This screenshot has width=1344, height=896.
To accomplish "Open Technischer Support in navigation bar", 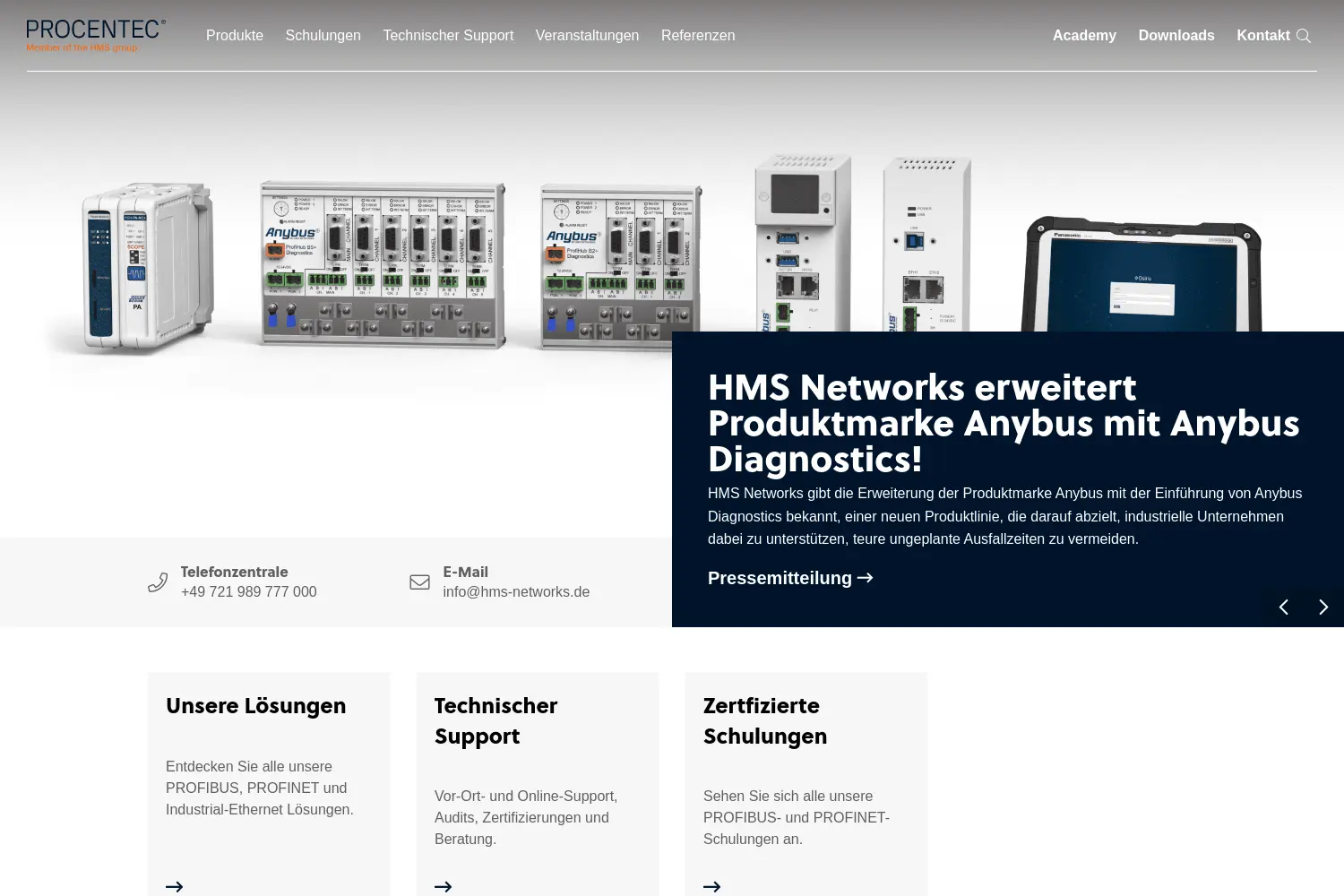I will [448, 35].
